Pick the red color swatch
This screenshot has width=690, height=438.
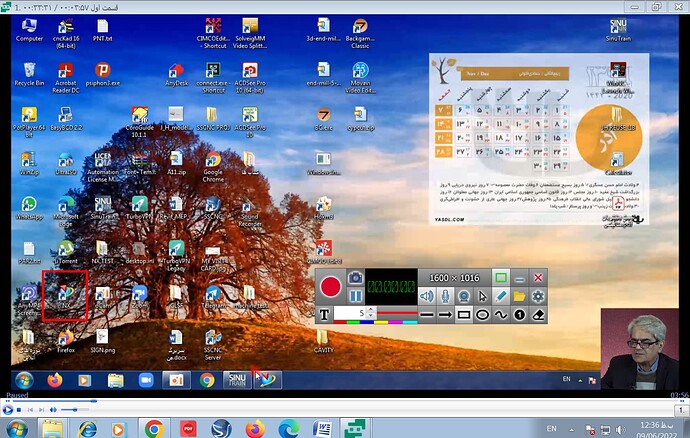tap(340, 322)
